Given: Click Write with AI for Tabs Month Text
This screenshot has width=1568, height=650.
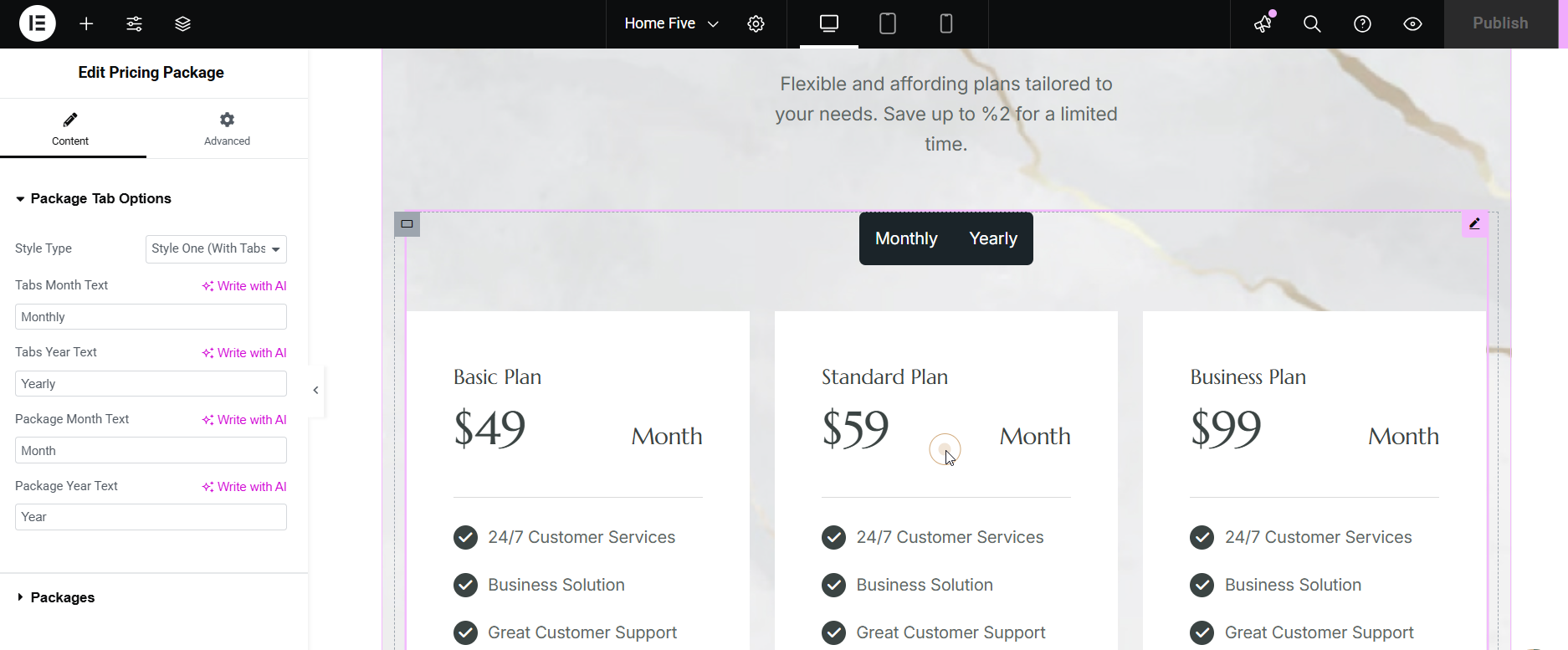Looking at the screenshot, I should click(244, 286).
